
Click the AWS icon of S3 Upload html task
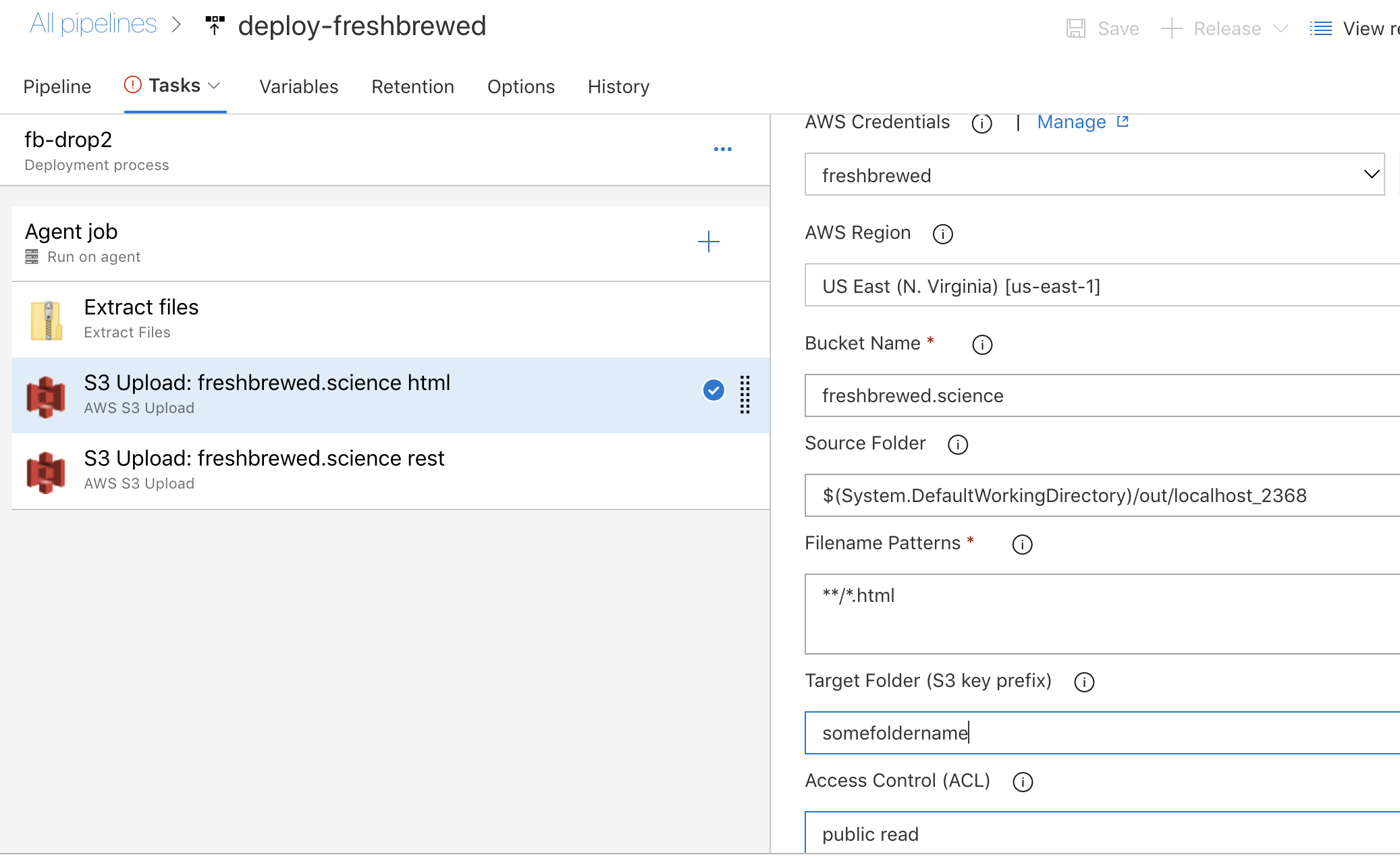(46, 396)
